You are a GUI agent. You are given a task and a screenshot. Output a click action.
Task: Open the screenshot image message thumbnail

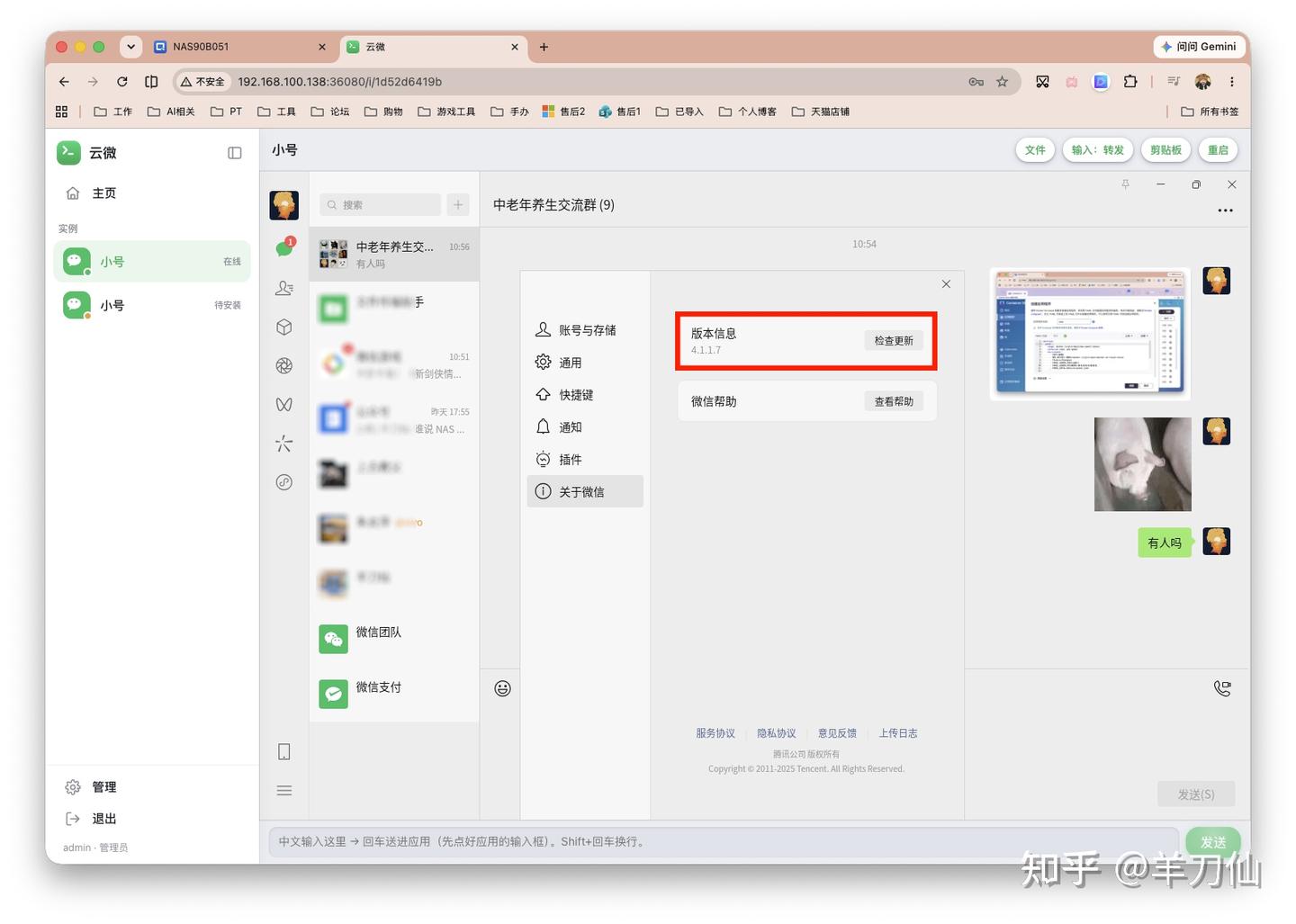click(x=1090, y=334)
